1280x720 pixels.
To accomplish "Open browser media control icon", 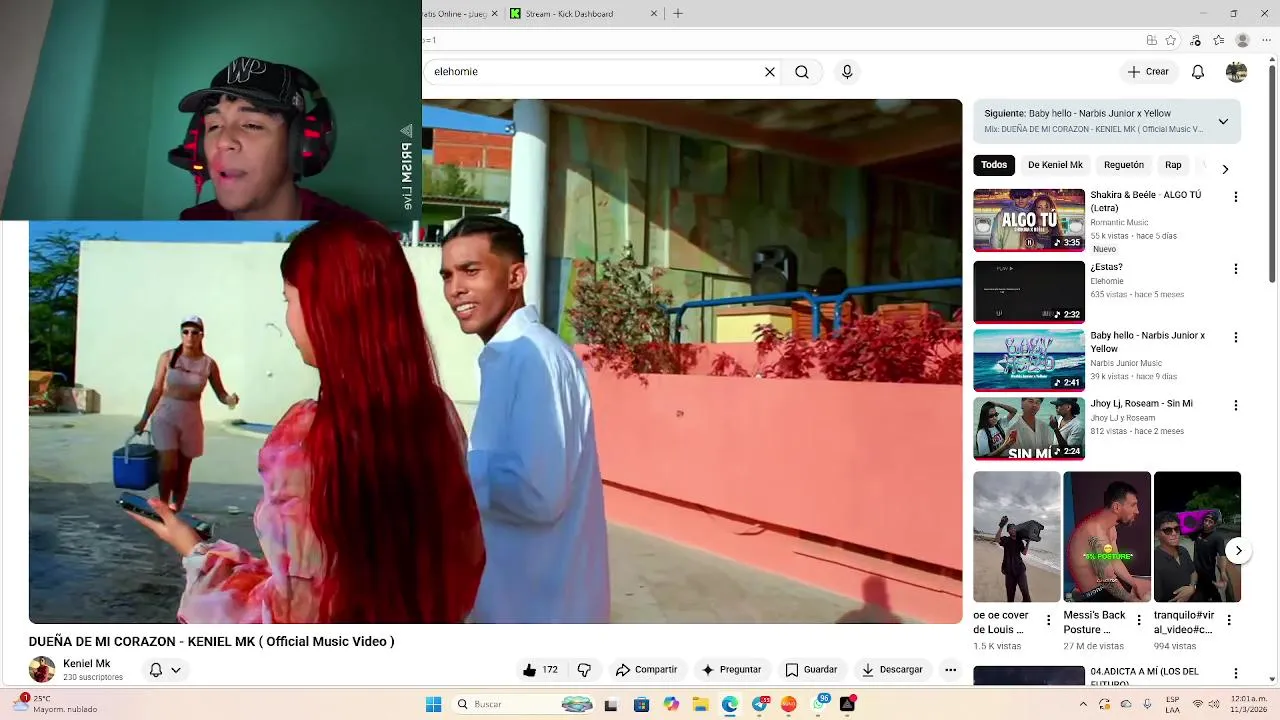I will (x=1195, y=40).
